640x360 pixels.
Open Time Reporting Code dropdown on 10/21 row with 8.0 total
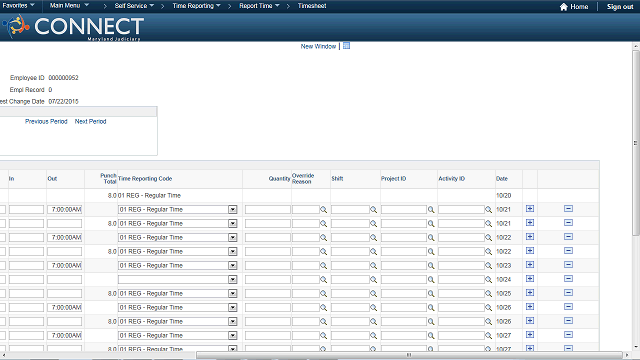coord(232,223)
